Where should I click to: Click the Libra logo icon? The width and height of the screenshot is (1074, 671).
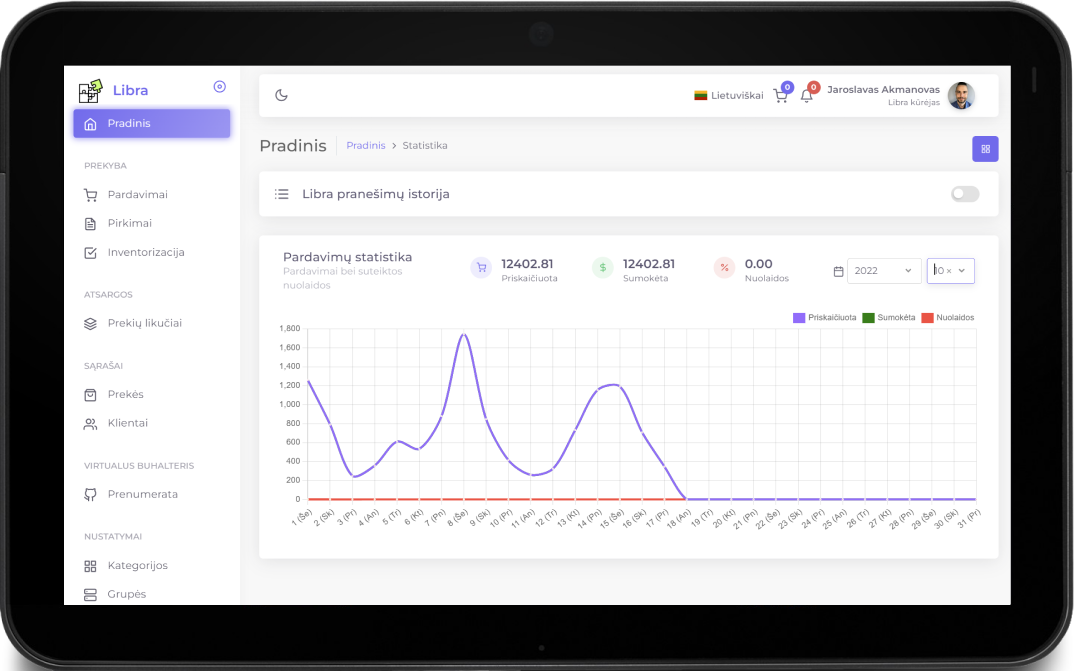(x=90, y=91)
